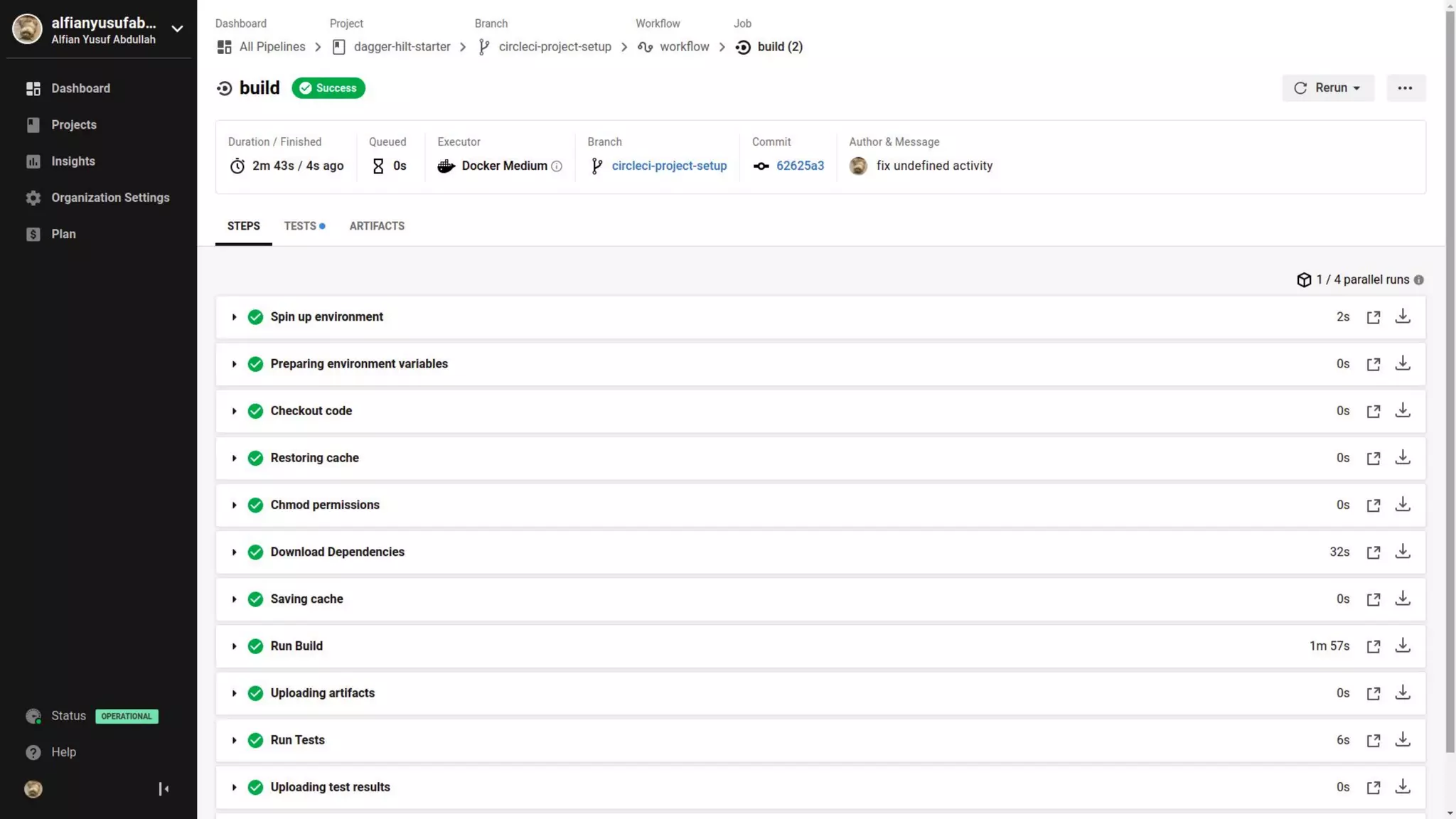Open Organization Settings gear icon

click(x=33, y=198)
